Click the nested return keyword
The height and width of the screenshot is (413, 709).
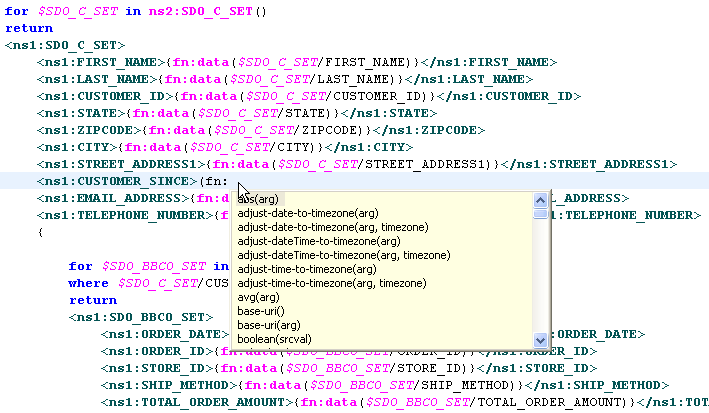(x=93, y=300)
